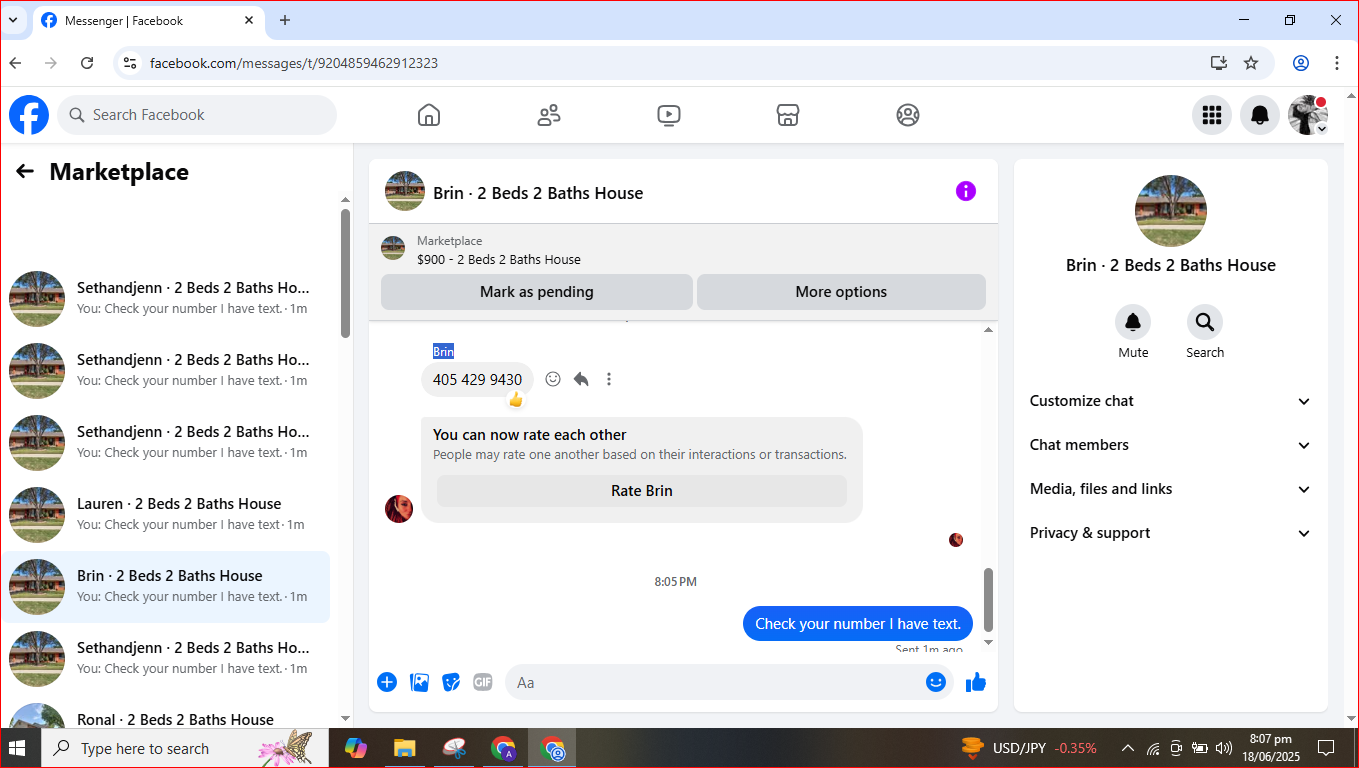Open the Notifications bell in header
The image size is (1359, 768).
pyautogui.click(x=1260, y=115)
